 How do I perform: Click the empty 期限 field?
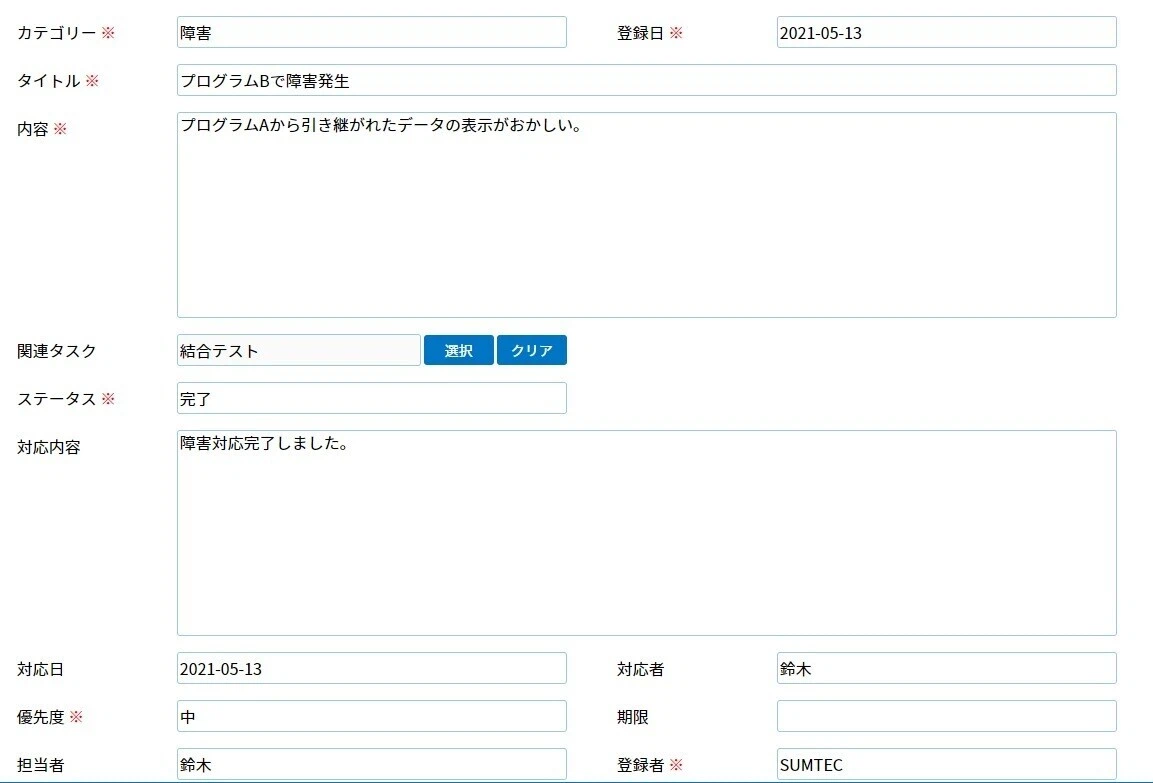click(946, 716)
